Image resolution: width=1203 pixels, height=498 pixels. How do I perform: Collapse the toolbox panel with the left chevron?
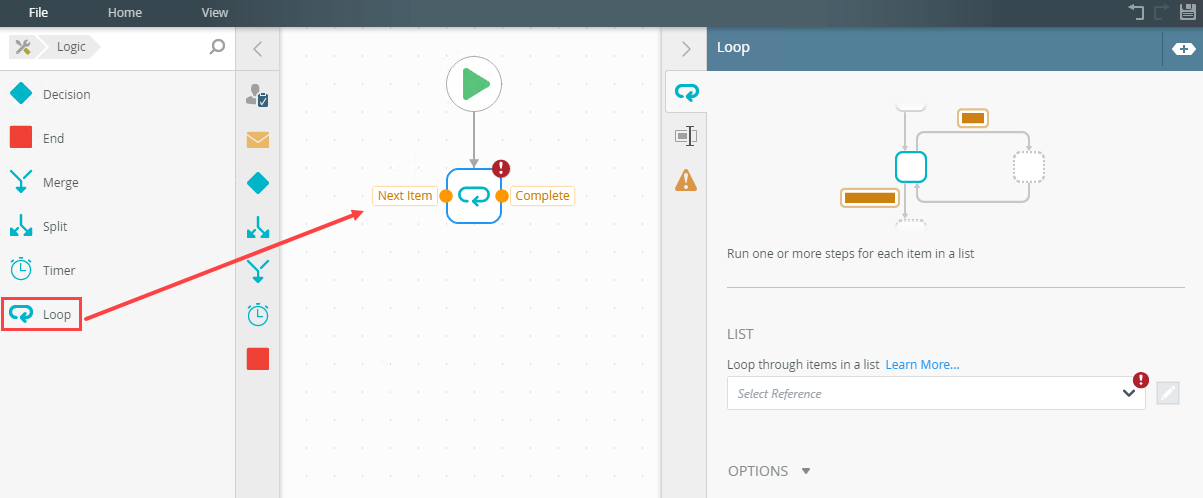coord(257,48)
